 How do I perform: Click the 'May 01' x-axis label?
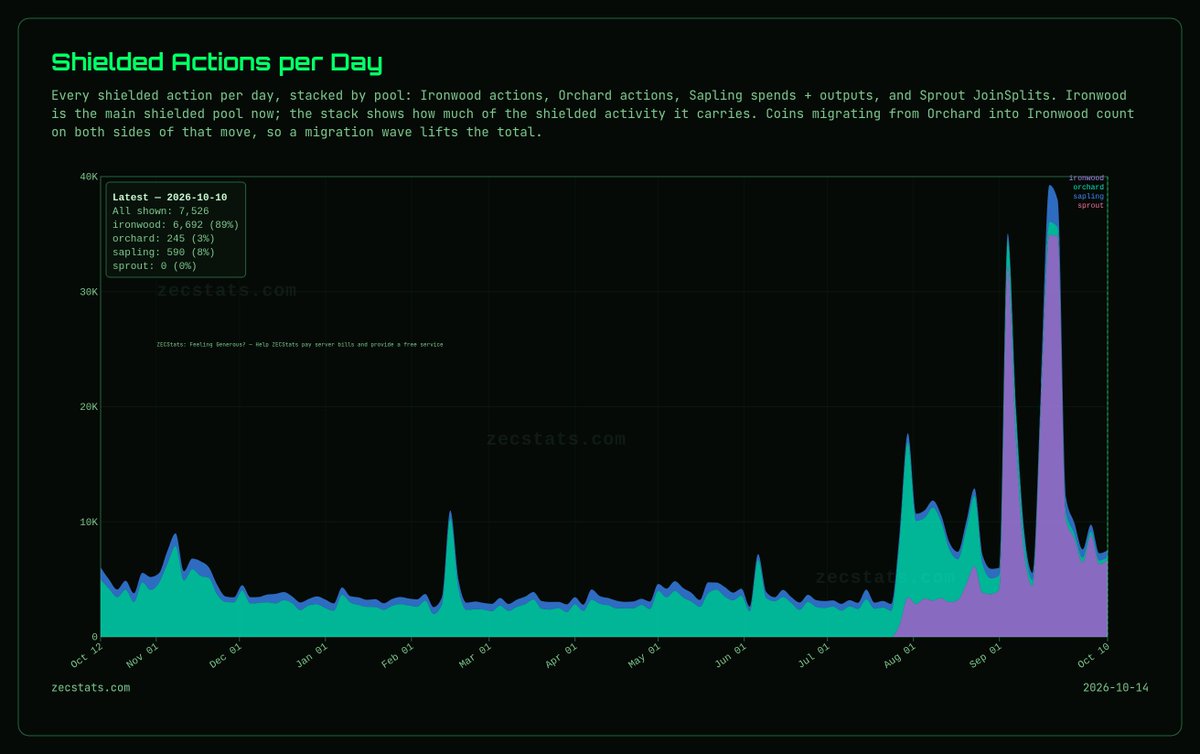tap(643, 657)
